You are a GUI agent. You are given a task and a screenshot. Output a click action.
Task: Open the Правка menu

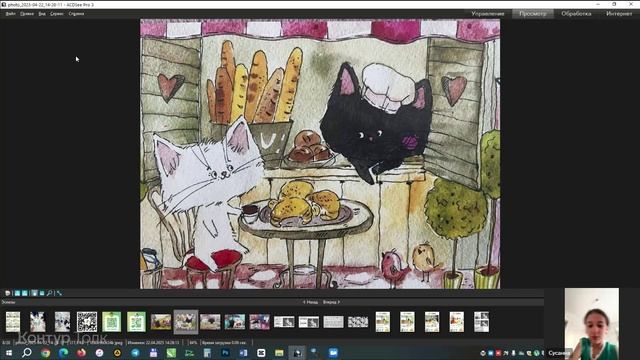click(x=27, y=14)
